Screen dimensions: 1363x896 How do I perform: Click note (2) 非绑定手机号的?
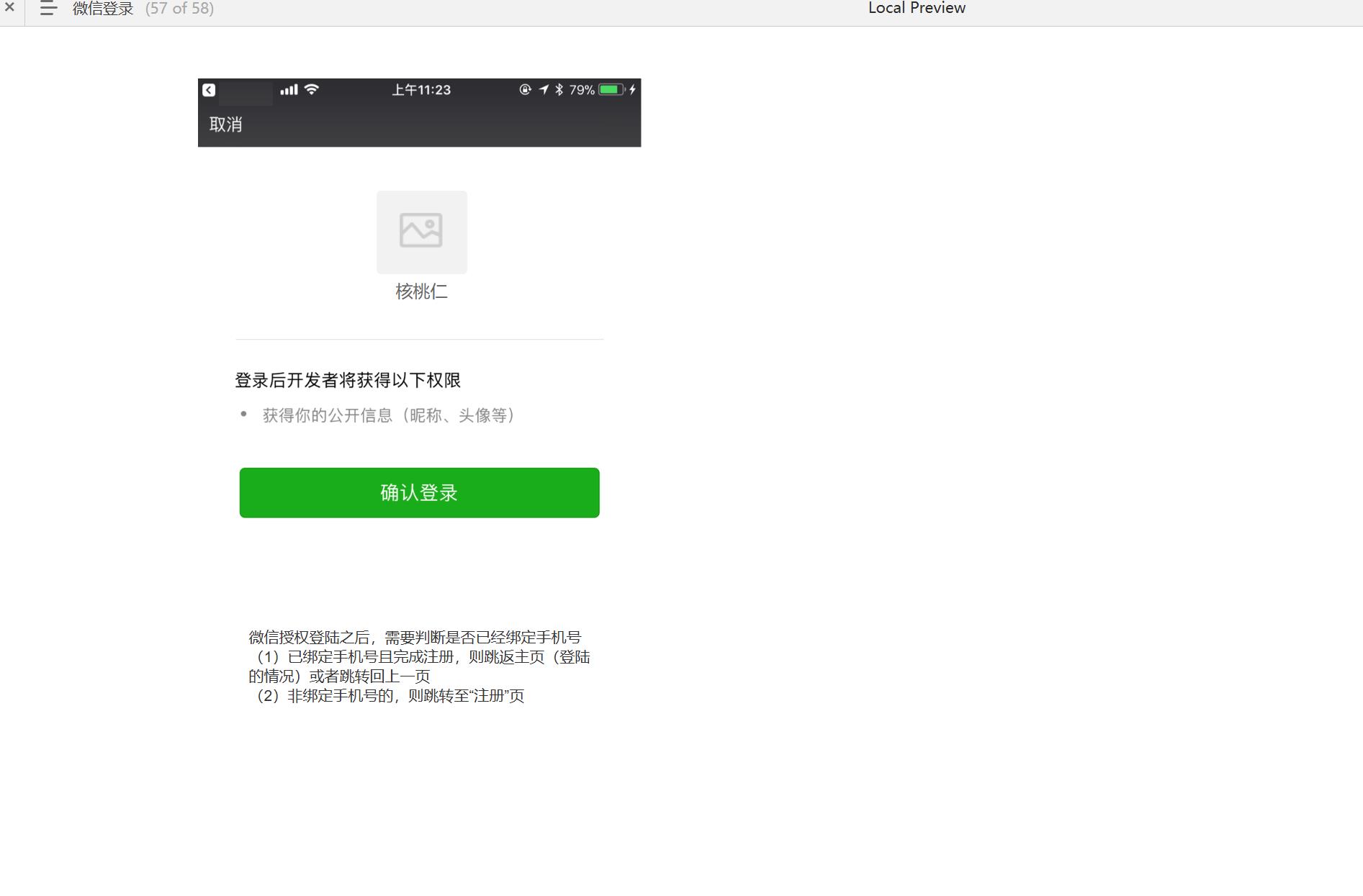387,695
